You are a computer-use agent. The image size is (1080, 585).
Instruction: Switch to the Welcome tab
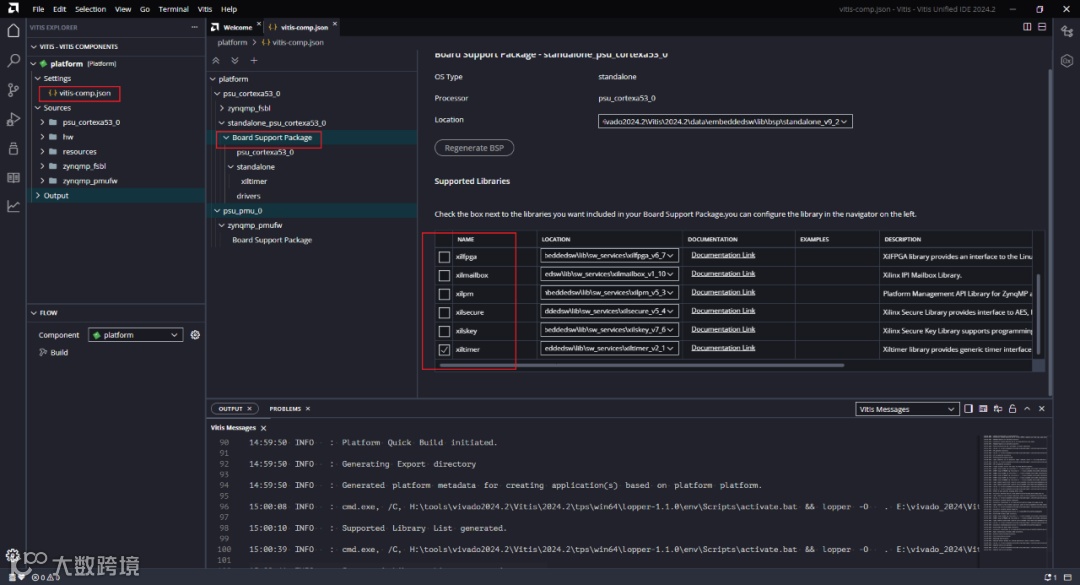click(237, 28)
